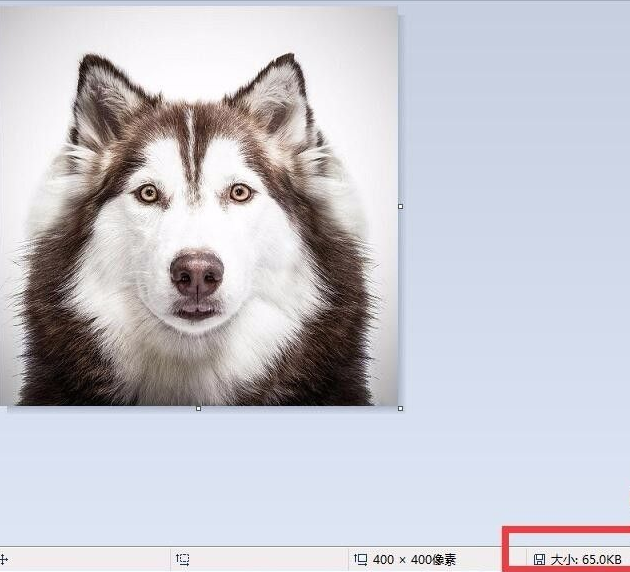Click the disk icon next to 大小
This screenshot has width=630, height=572.
tap(540, 559)
